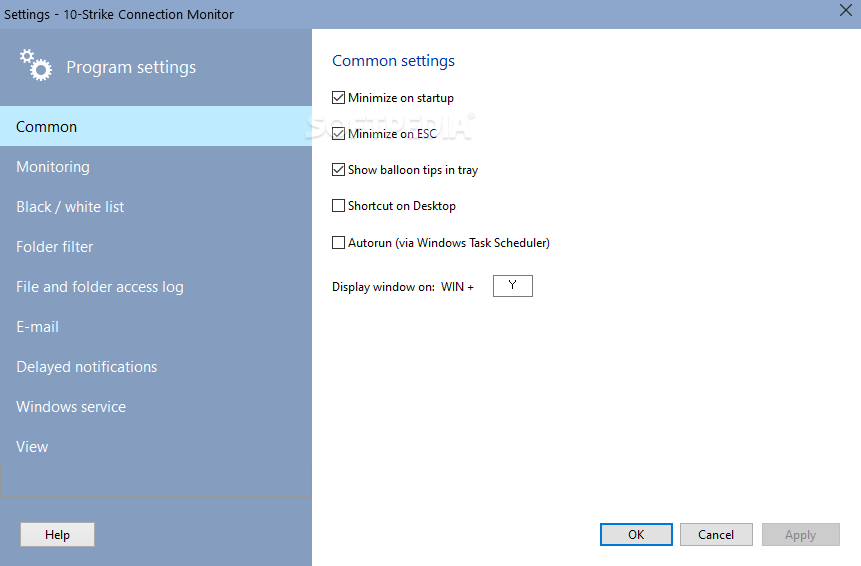Open Folder filter settings
The width and height of the screenshot is (861, 566).
coord(156,246)
